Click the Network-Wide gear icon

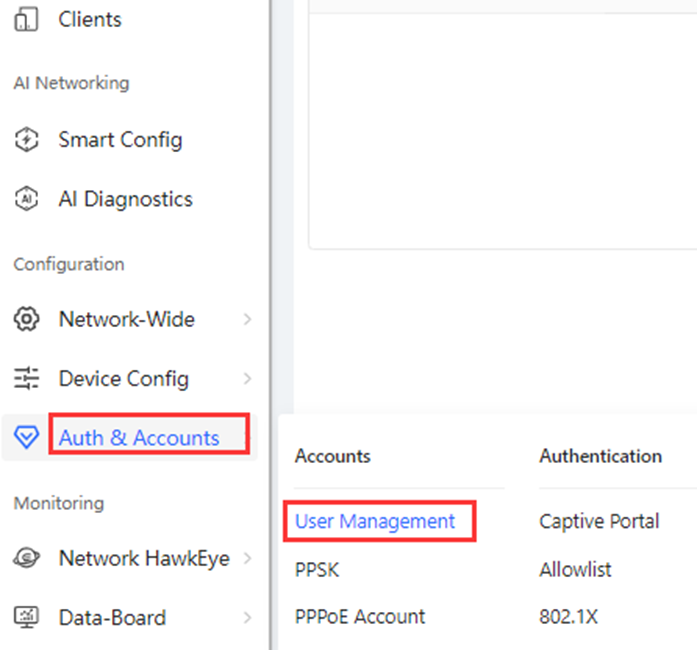tap(27, 319)
